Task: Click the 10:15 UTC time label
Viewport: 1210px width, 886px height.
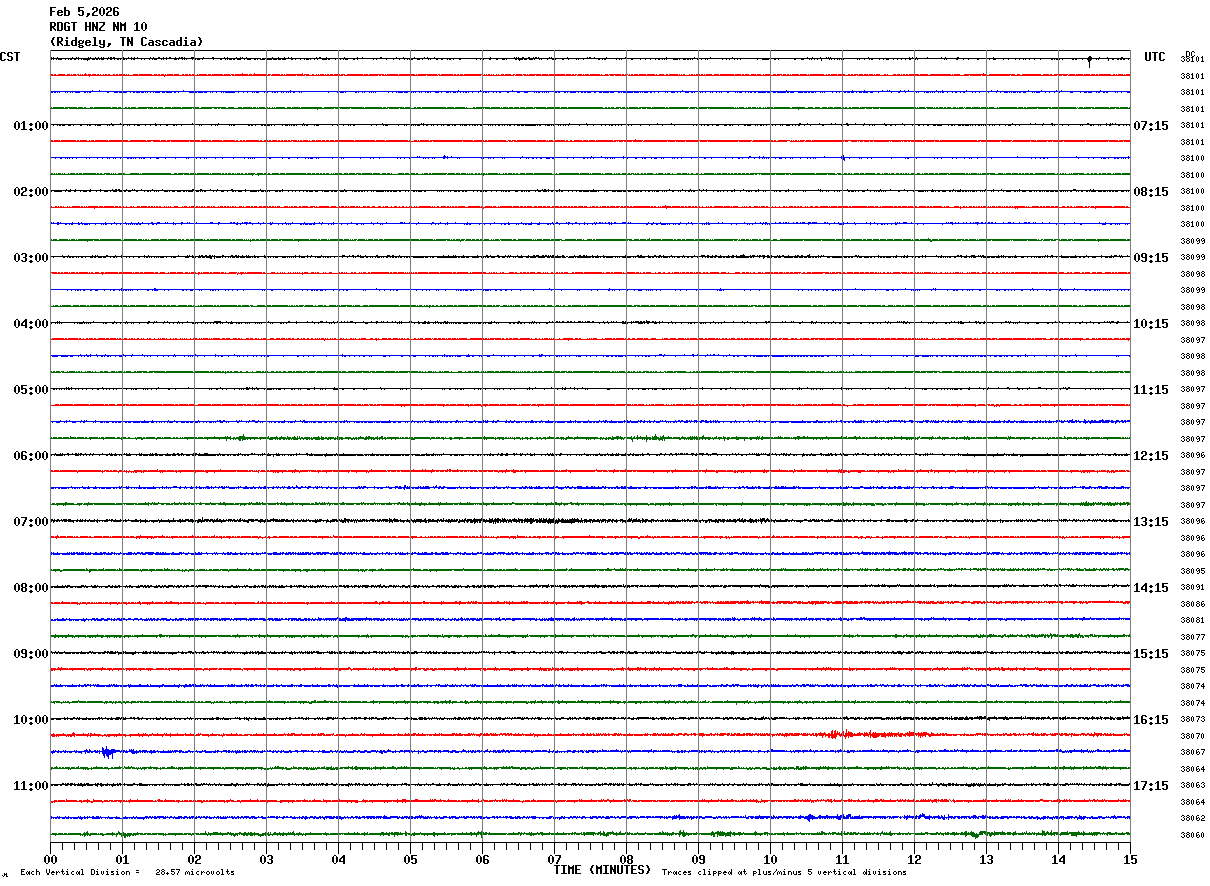Action: tap(1151, 324)
